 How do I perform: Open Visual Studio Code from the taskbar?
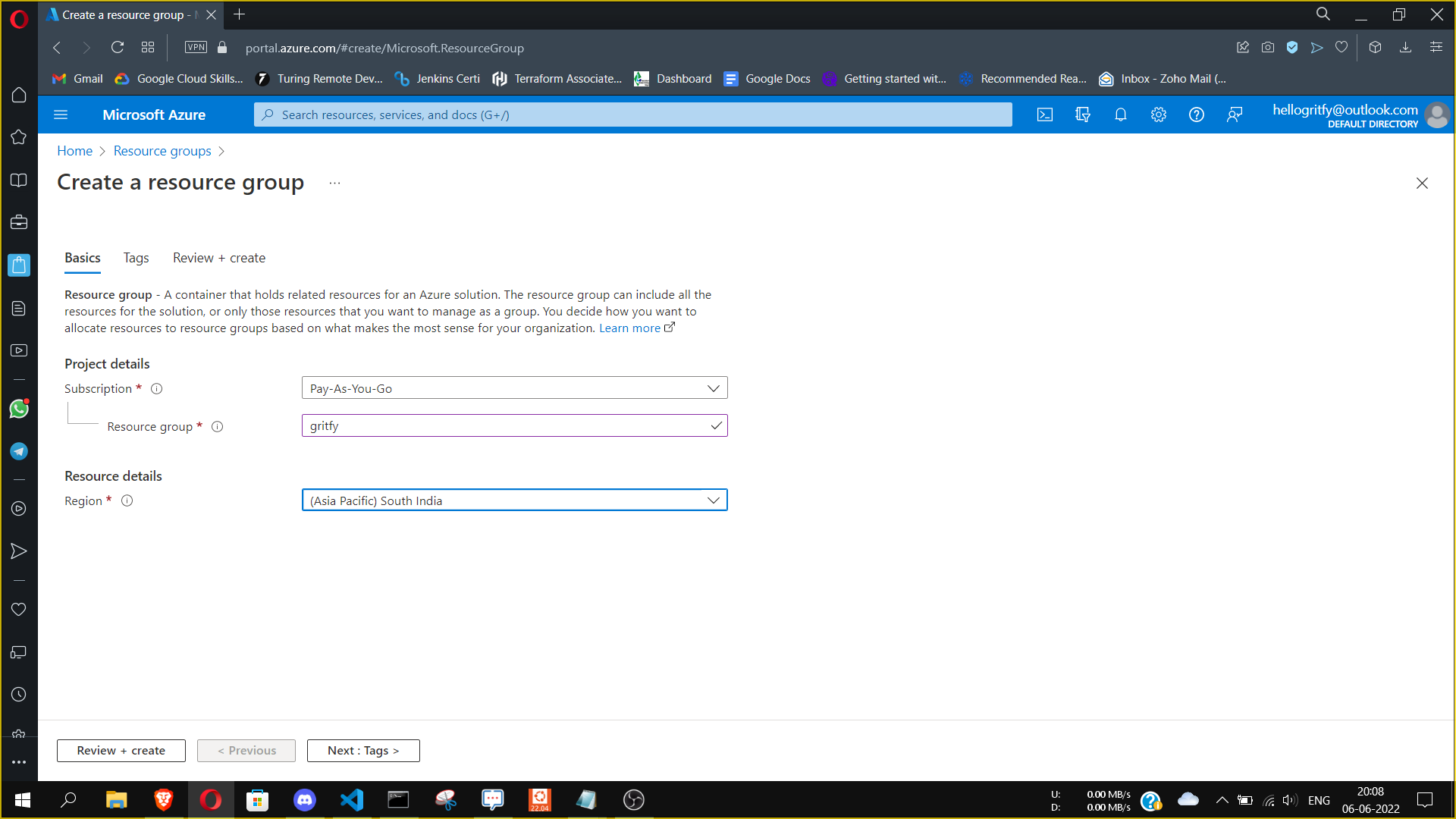point(351,800)
